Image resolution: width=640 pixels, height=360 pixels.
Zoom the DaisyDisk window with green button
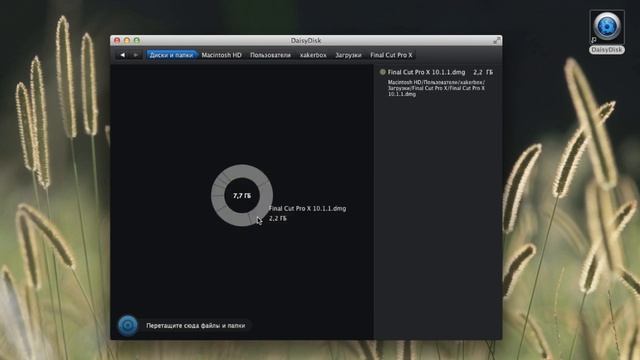pyautogui.click(x=137, y=40)
